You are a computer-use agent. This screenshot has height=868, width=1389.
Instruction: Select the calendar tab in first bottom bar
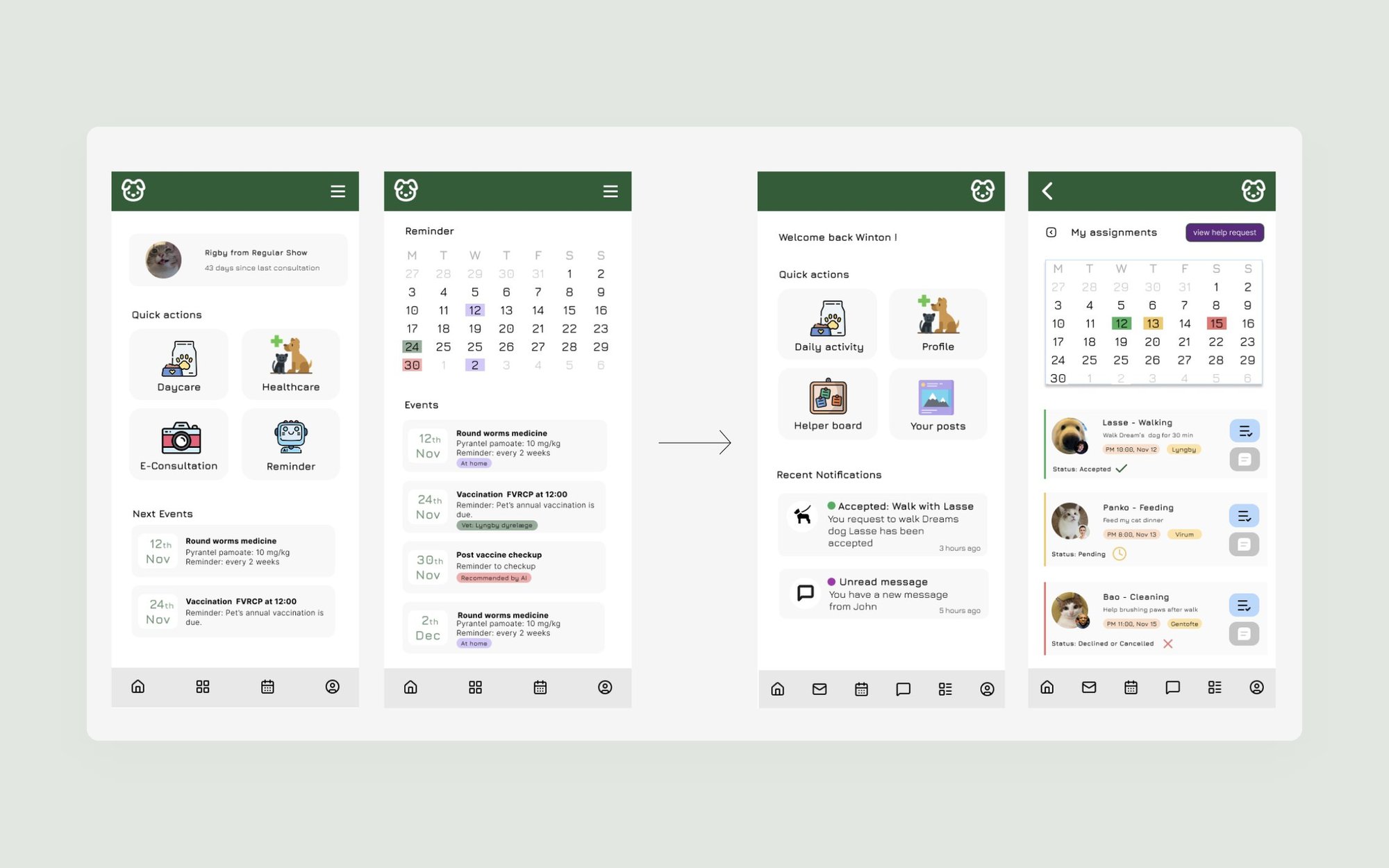pos(267,687)
